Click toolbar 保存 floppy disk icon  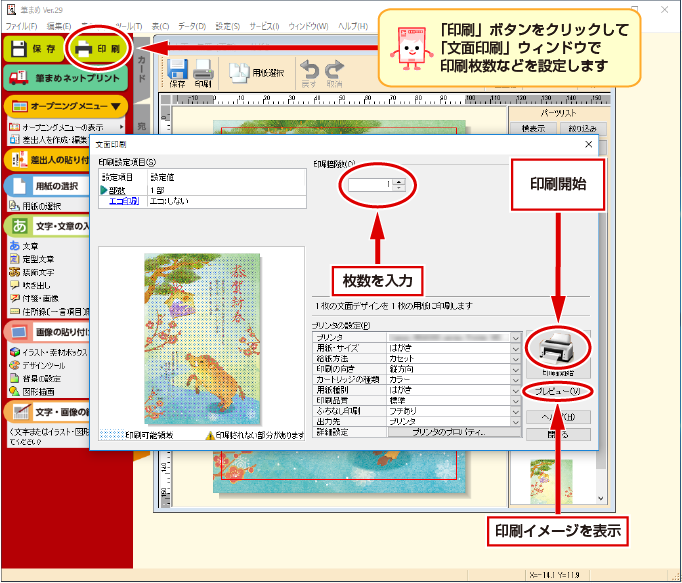[x=177, y=74]
